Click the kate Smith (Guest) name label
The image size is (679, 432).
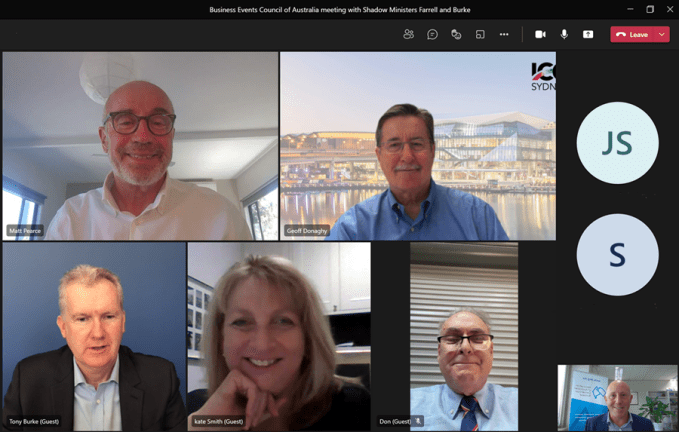click(x=219, y=421)
